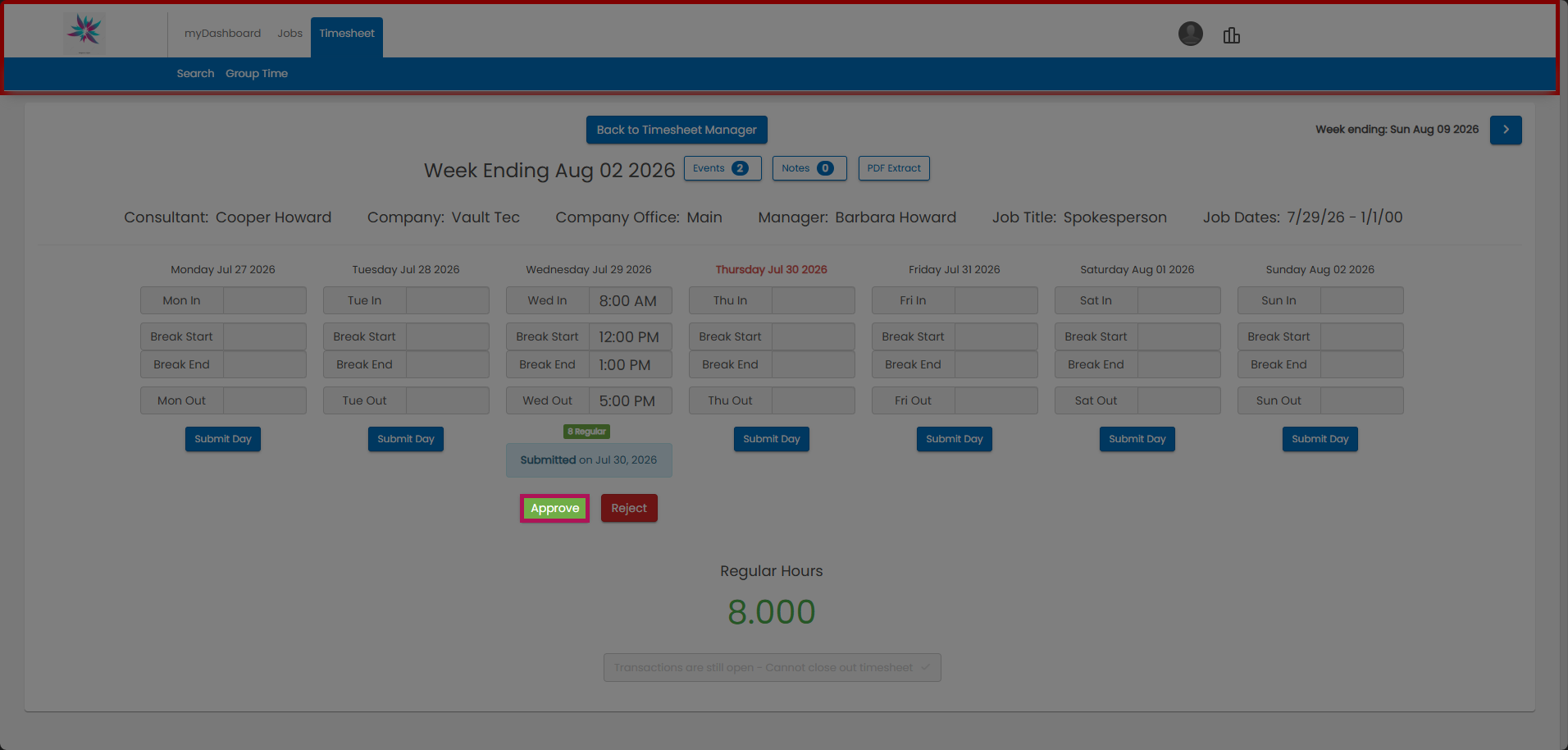The image size is (1568, 750).
Task: Click the Tue In time field
Action: coord(447,300)
